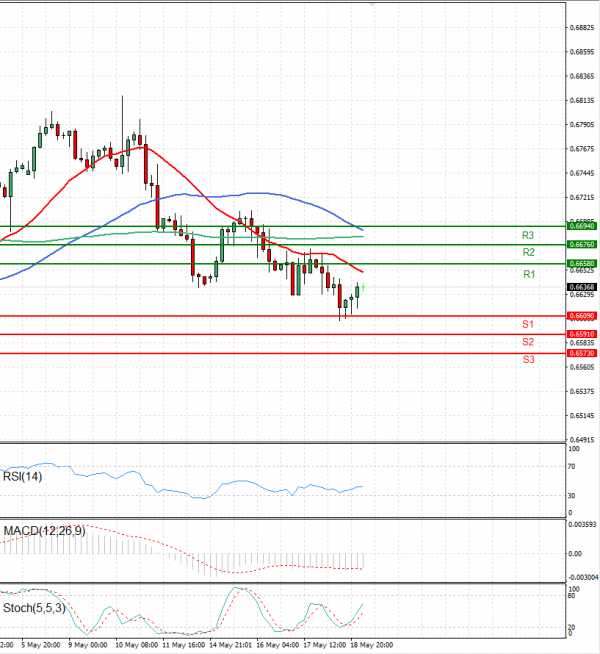The height and width of the screenshot is (654, 600).
Task: Click the 17 May 12:00 time label
Action: tap(325, 645)
